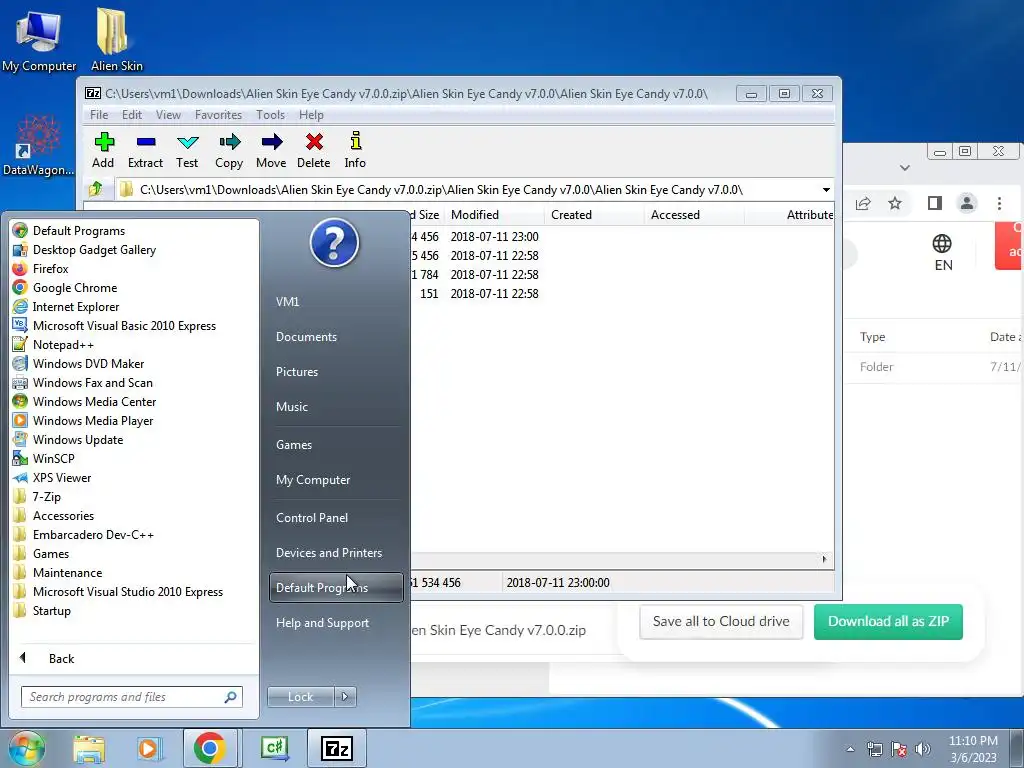Click Save all to Cloud drive
1024x768 pixels.
coord(721,622)
